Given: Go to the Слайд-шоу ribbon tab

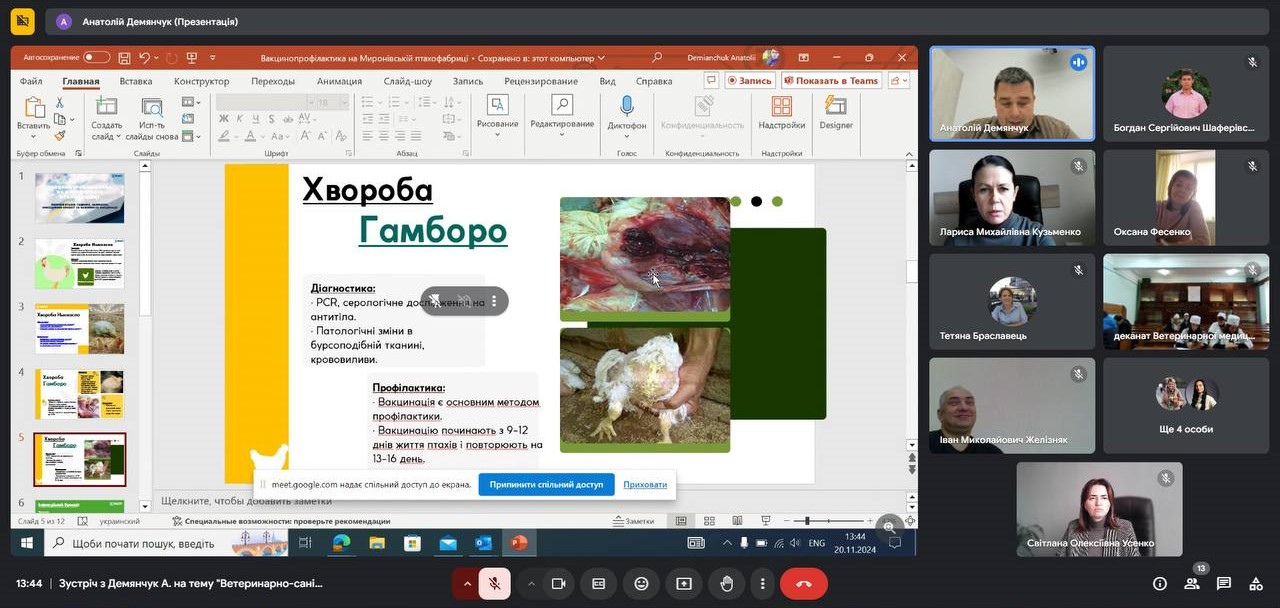Looking at the screenshot, I should point(408,81).
